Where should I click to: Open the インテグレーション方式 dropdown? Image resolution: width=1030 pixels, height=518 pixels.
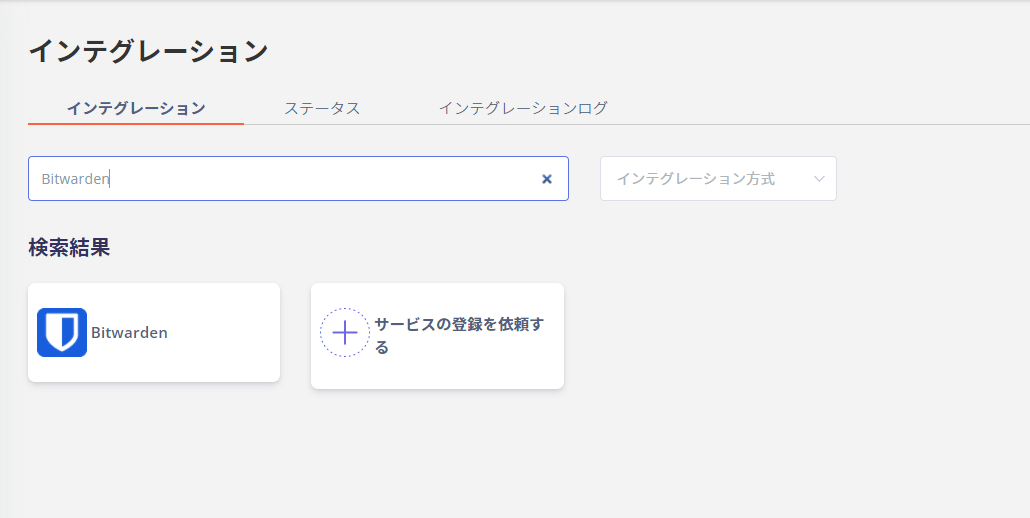718,179
